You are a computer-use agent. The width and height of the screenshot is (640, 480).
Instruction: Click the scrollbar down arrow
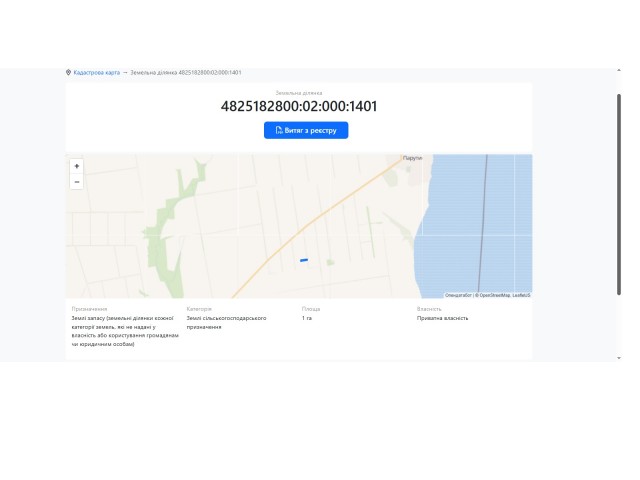[619, 358]
